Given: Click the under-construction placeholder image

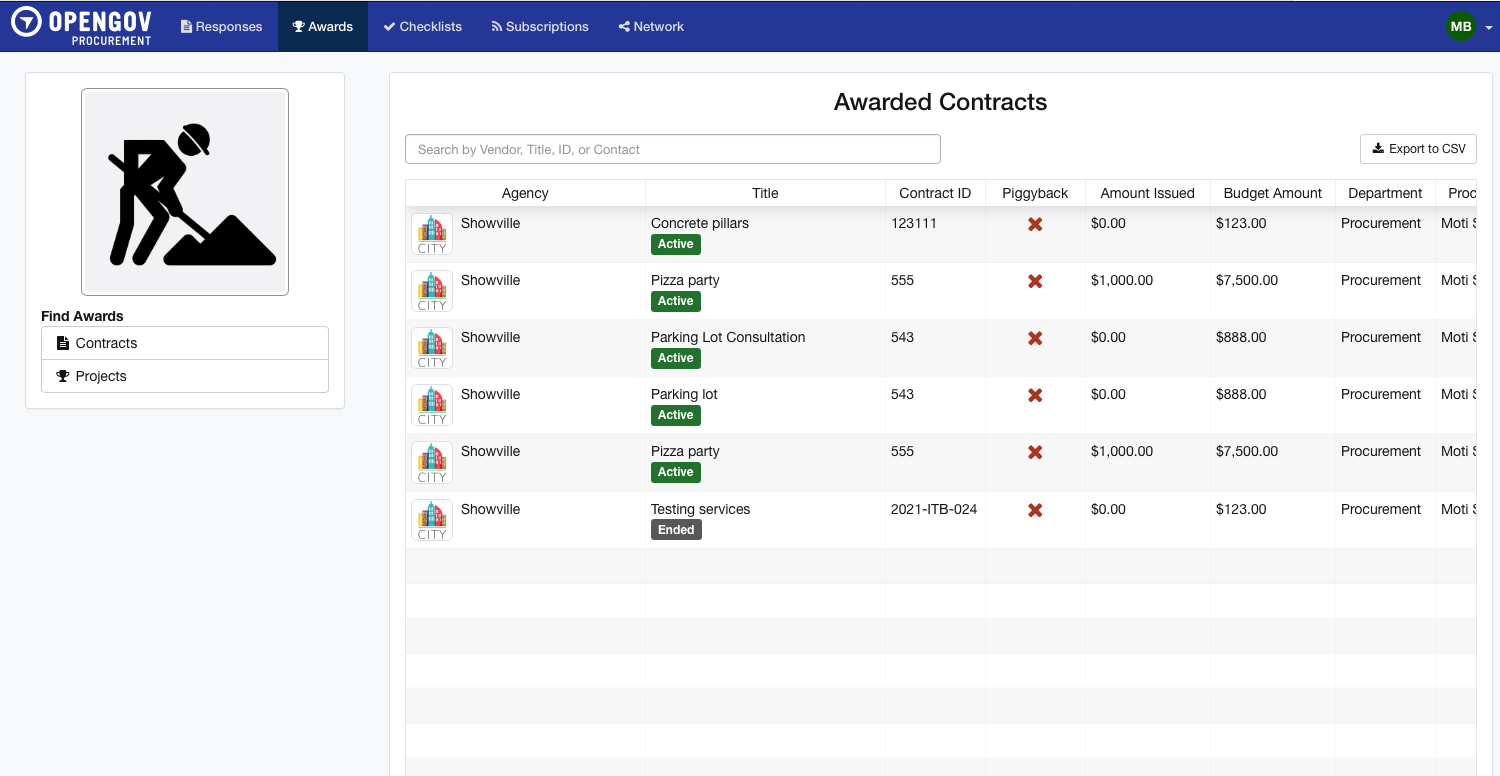Looking at the screenshot, I should 184,191.
